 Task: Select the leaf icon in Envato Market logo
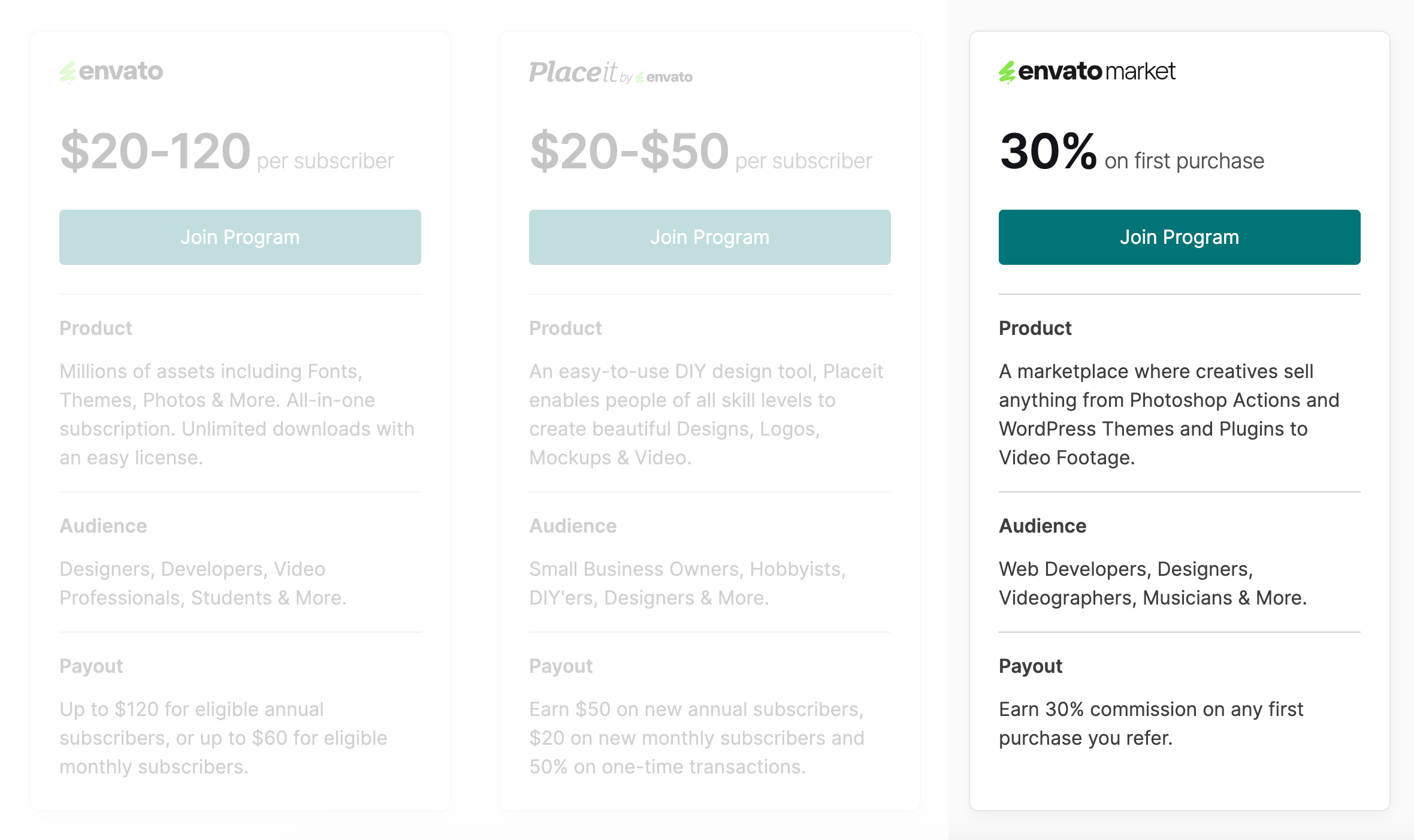coord(1008,71)
